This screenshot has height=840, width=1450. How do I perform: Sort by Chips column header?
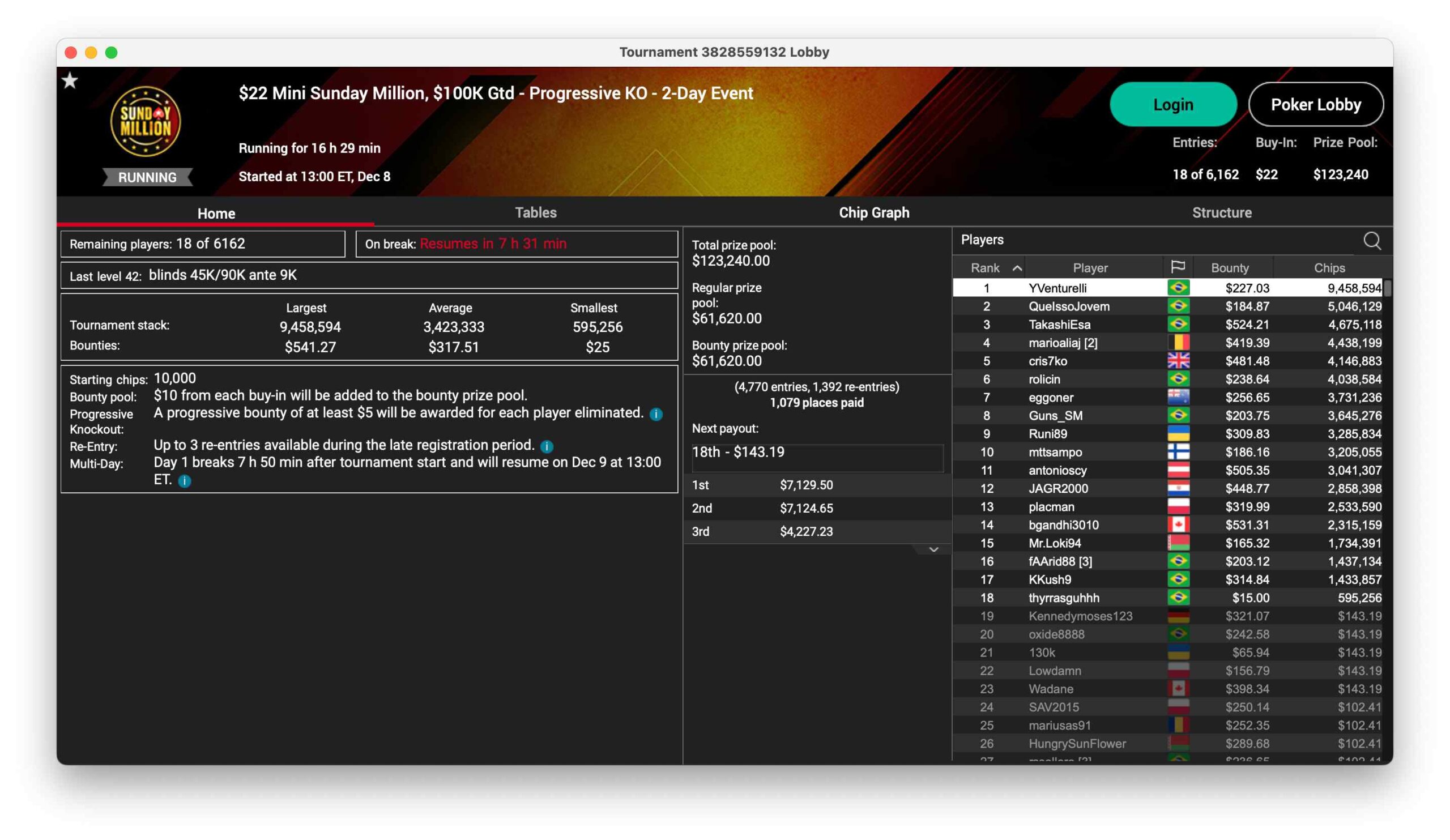1329,267
